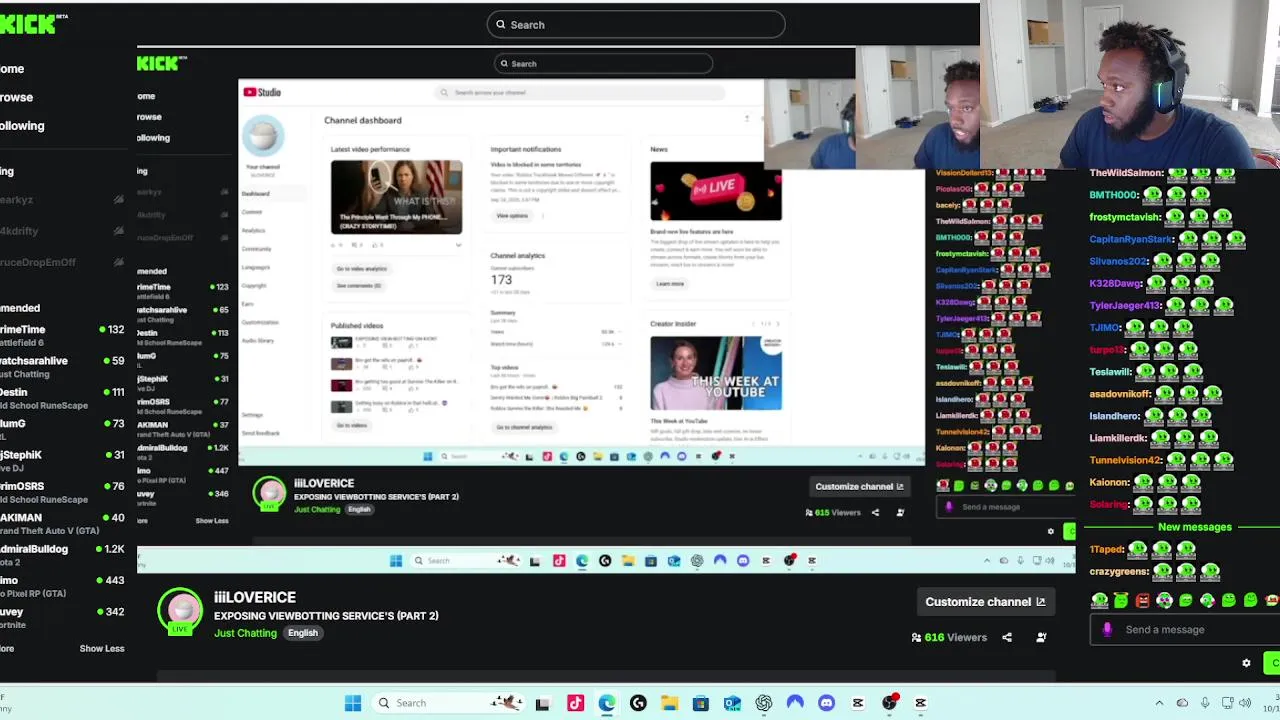
Task: Click the crossed-out icon beside learkyz
Action: point(118,199)
